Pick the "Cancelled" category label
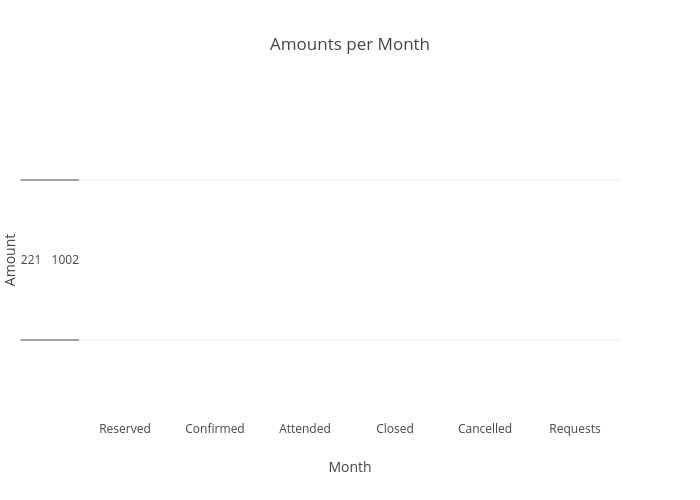 tap(485, 429)
